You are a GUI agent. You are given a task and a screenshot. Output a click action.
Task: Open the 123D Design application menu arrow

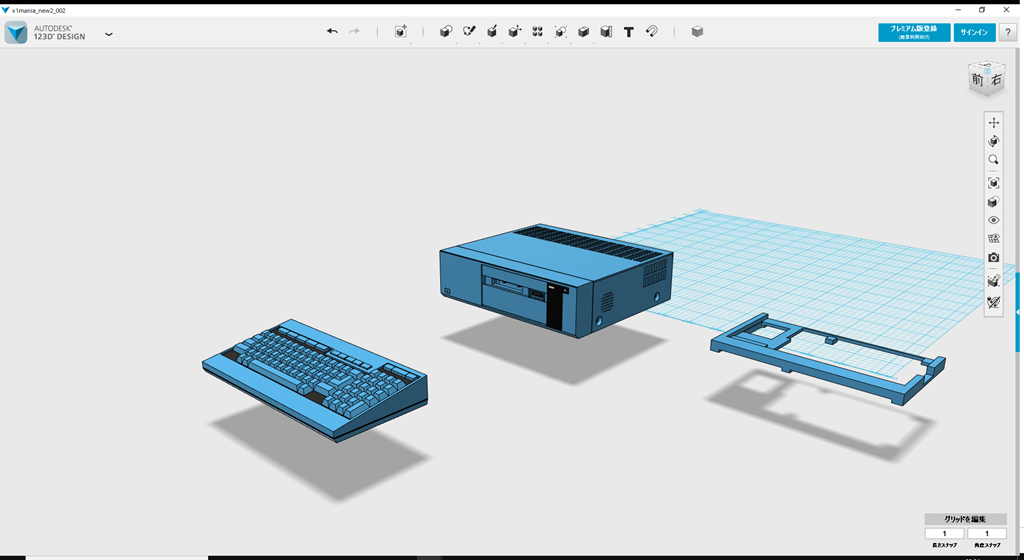point(109,34)
